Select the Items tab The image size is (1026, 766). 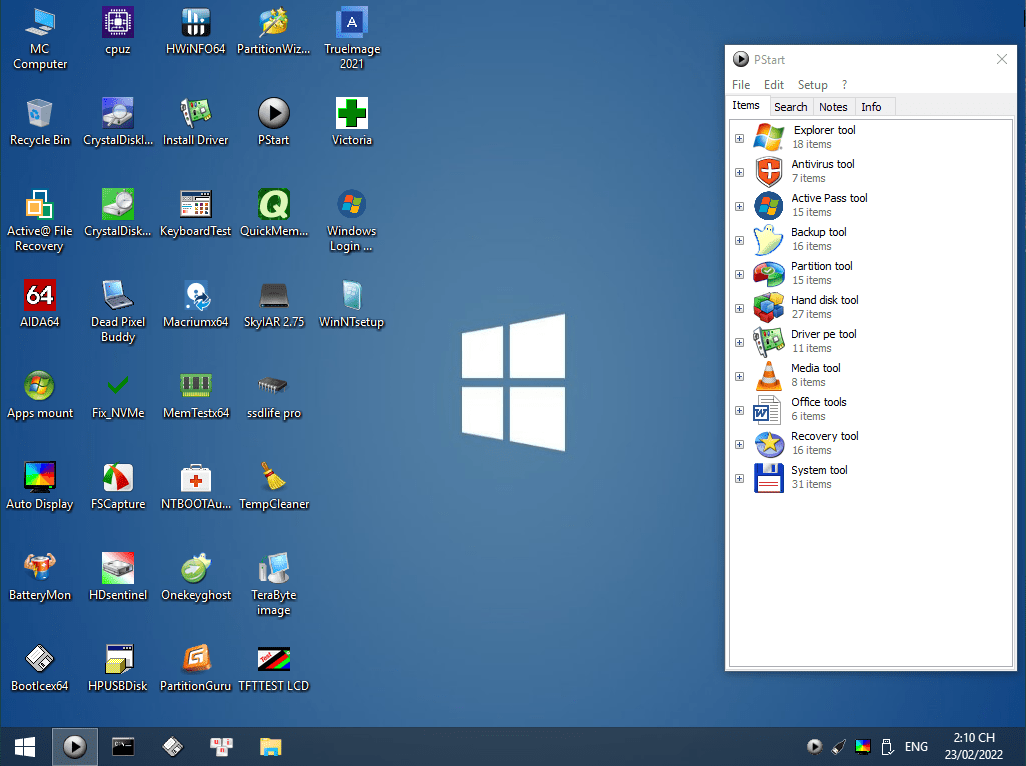[746, 106]
